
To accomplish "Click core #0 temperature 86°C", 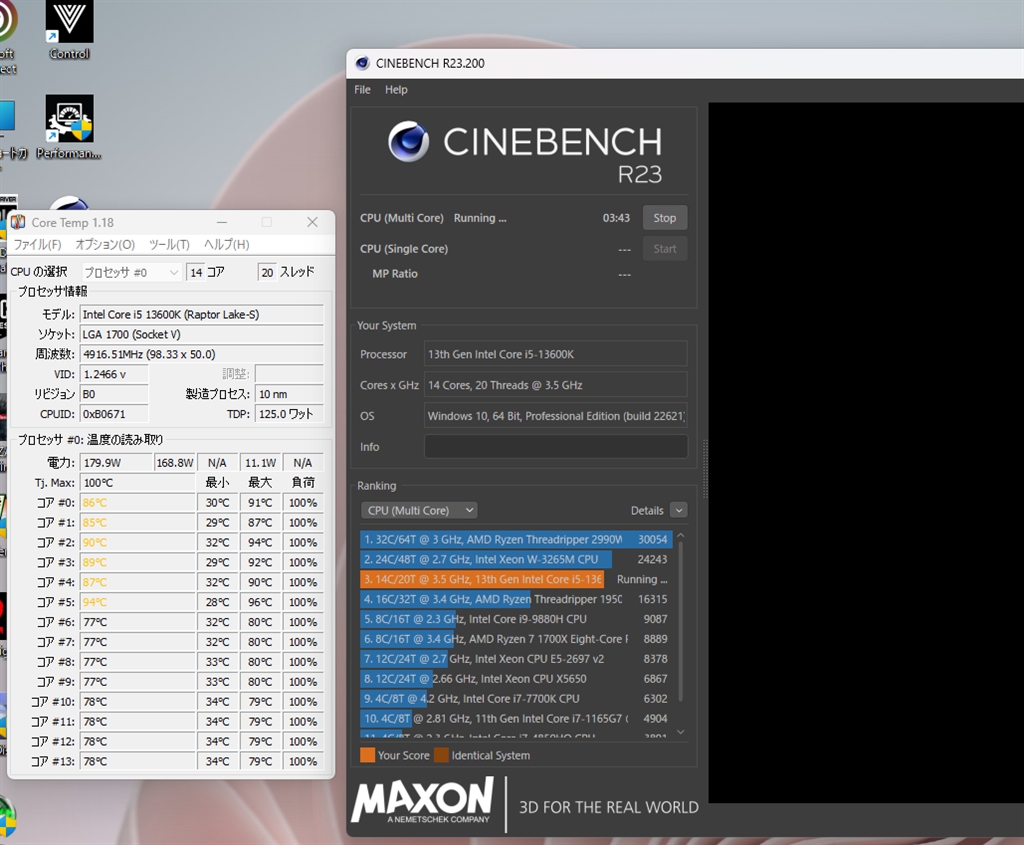I will coord(138,503).
